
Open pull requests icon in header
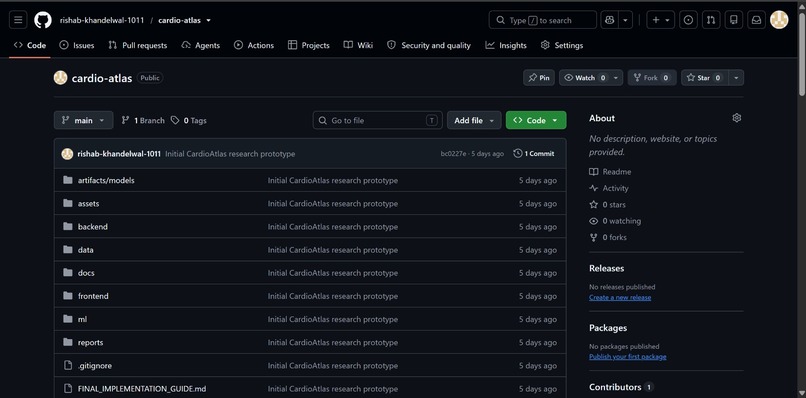click(x=711, y=20)
